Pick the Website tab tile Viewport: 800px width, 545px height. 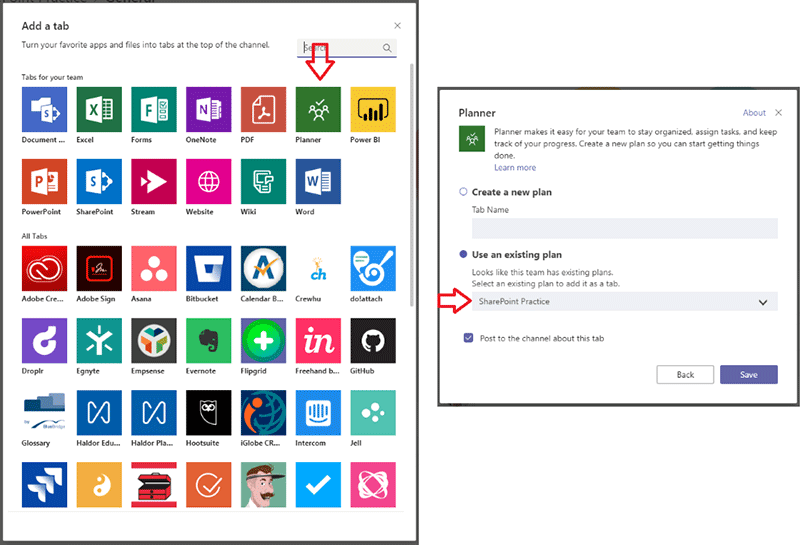coord(209,181)
